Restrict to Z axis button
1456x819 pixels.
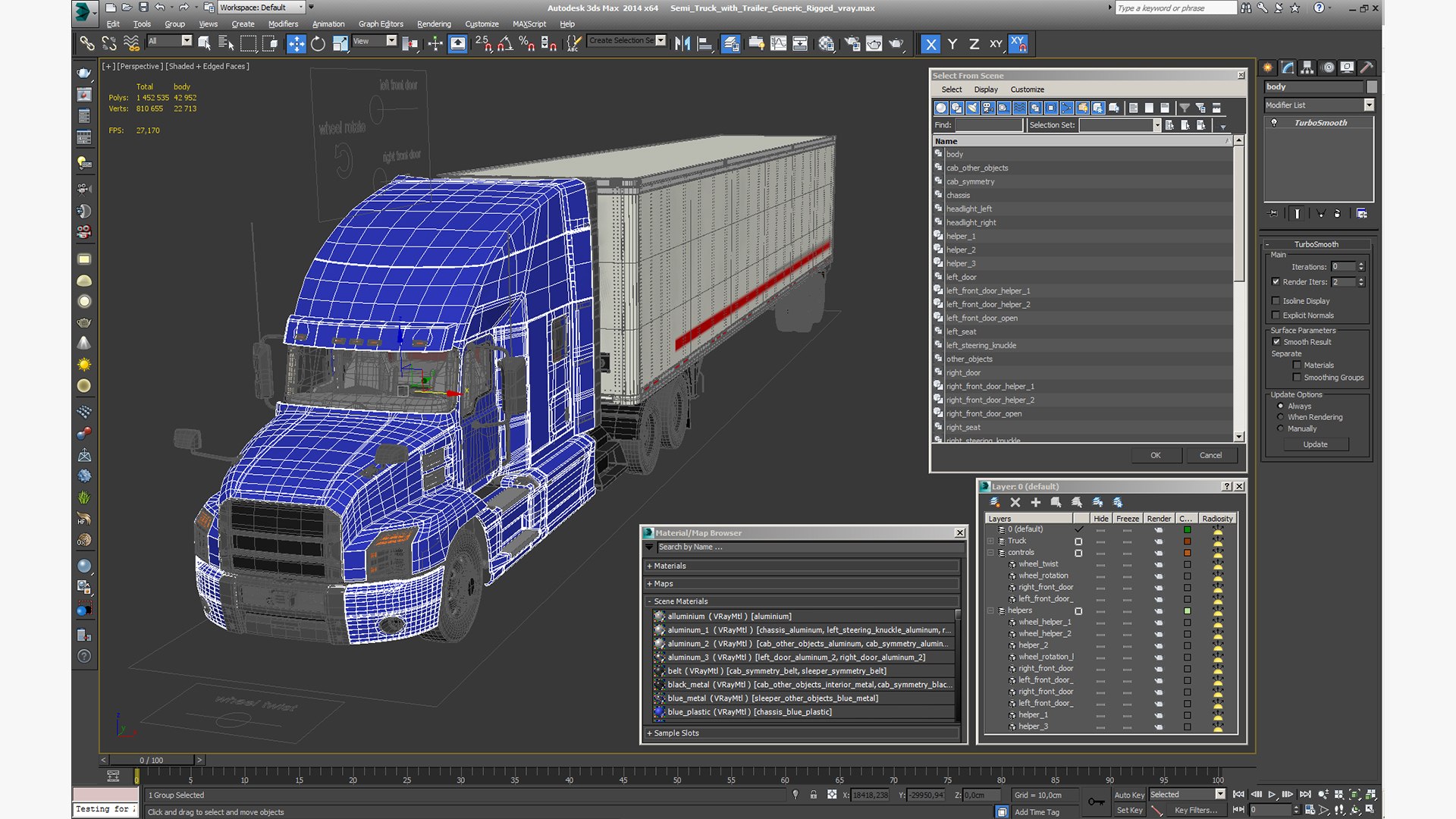tap(974, 44)
